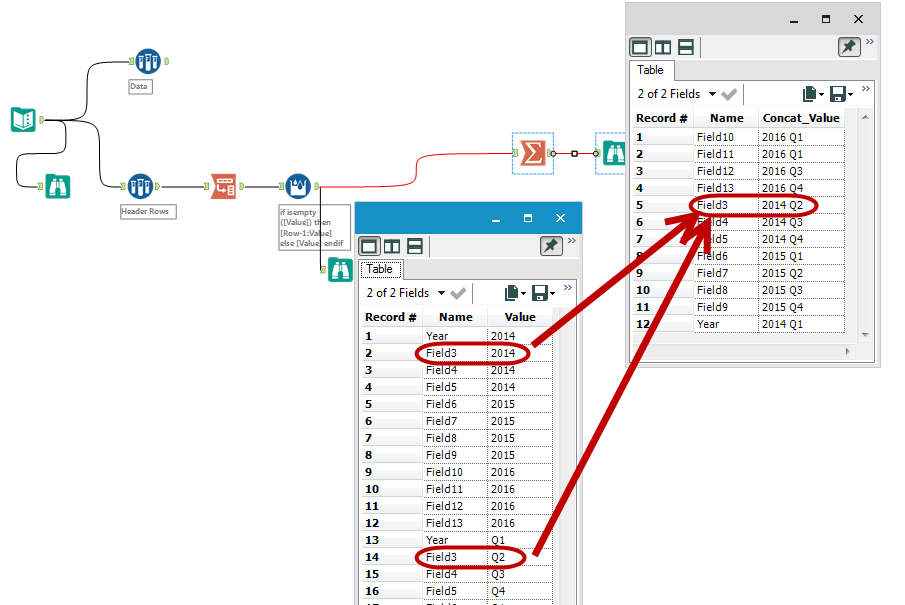Image resolution: width=905 pixels, height=605 pixels.
Task: Click Input Data tool output anchor
Action: (x=41, y=119)
